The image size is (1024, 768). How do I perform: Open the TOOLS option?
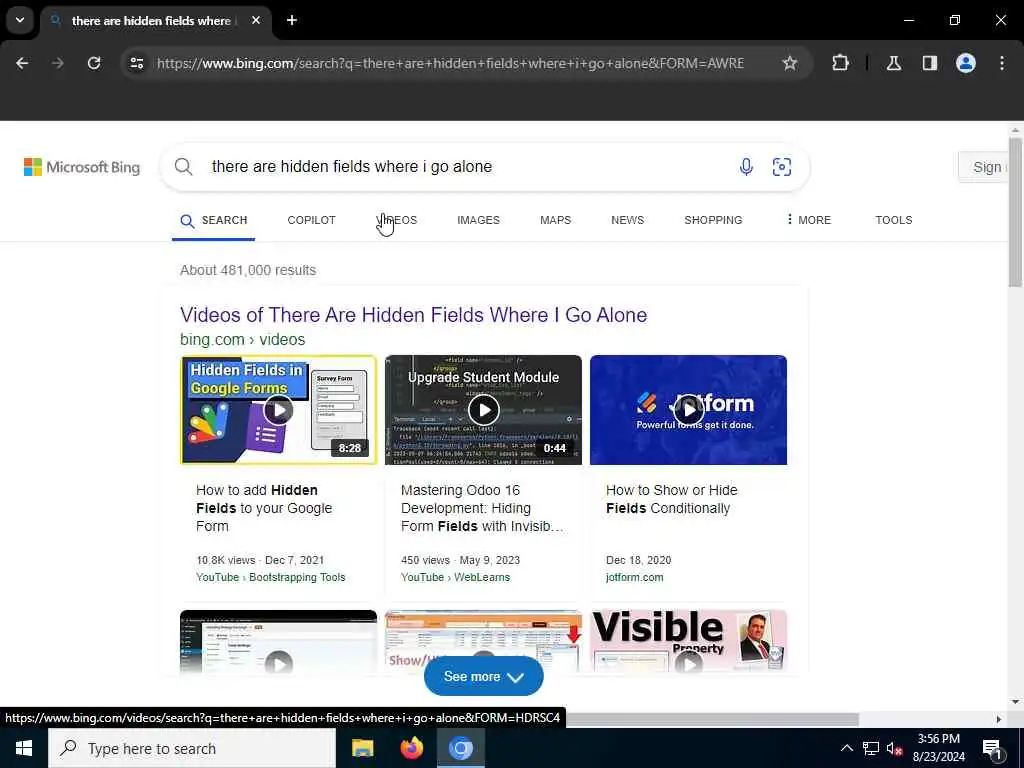pyautogui.click(x=893, y=220)
